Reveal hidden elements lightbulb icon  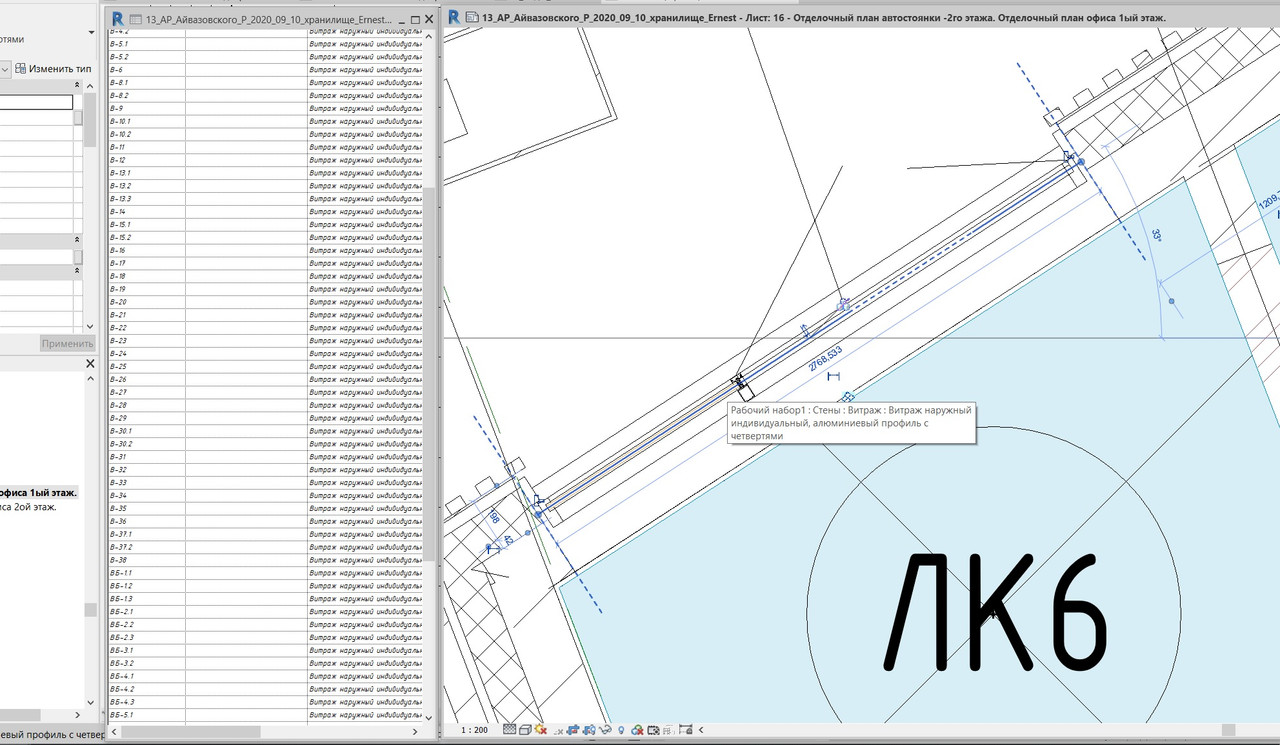pyautogui.click(x=621, y=730)
